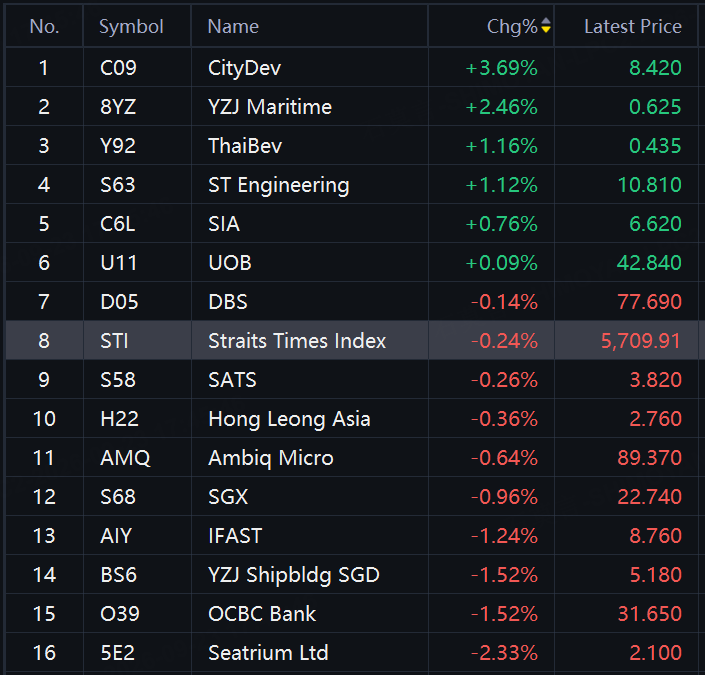Click the SGX latest price 22.740

tap(649, 496)
